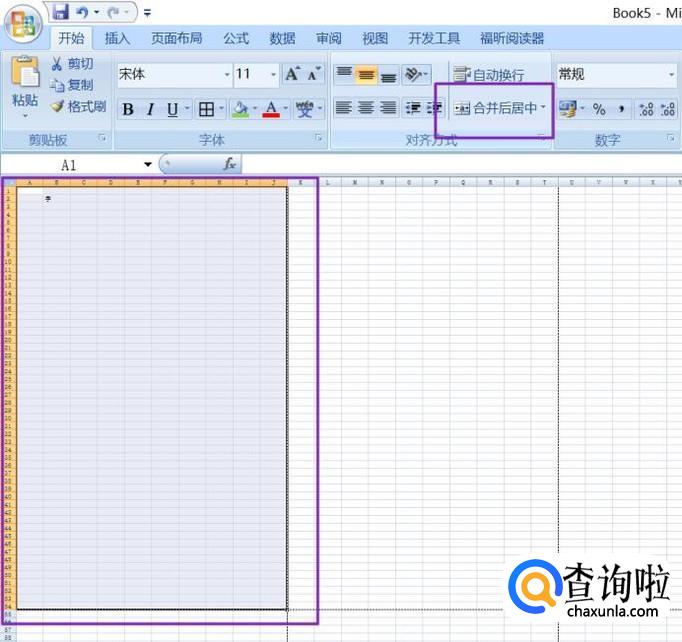This screenshot has height=642, width=682.
Task: Open the font size 11 dropdown
Action: [x=273, y=74]
